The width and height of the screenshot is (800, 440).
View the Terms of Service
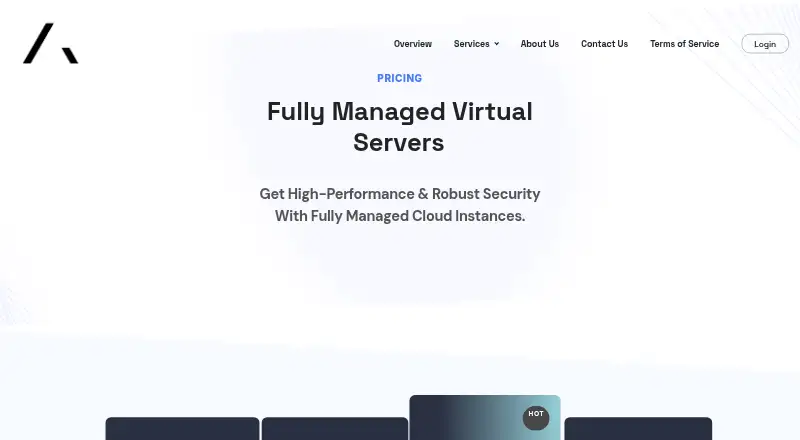click(684, 44)
